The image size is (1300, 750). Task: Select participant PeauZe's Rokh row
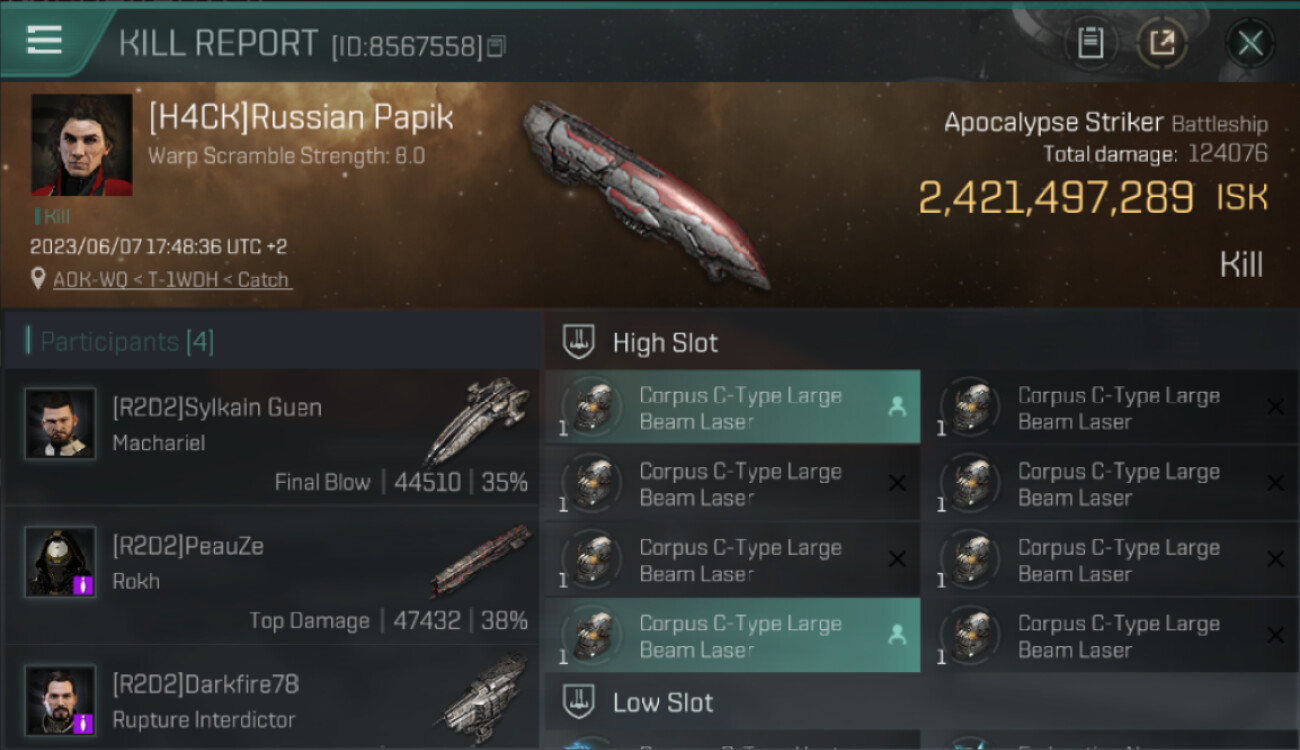click(271, 575)
